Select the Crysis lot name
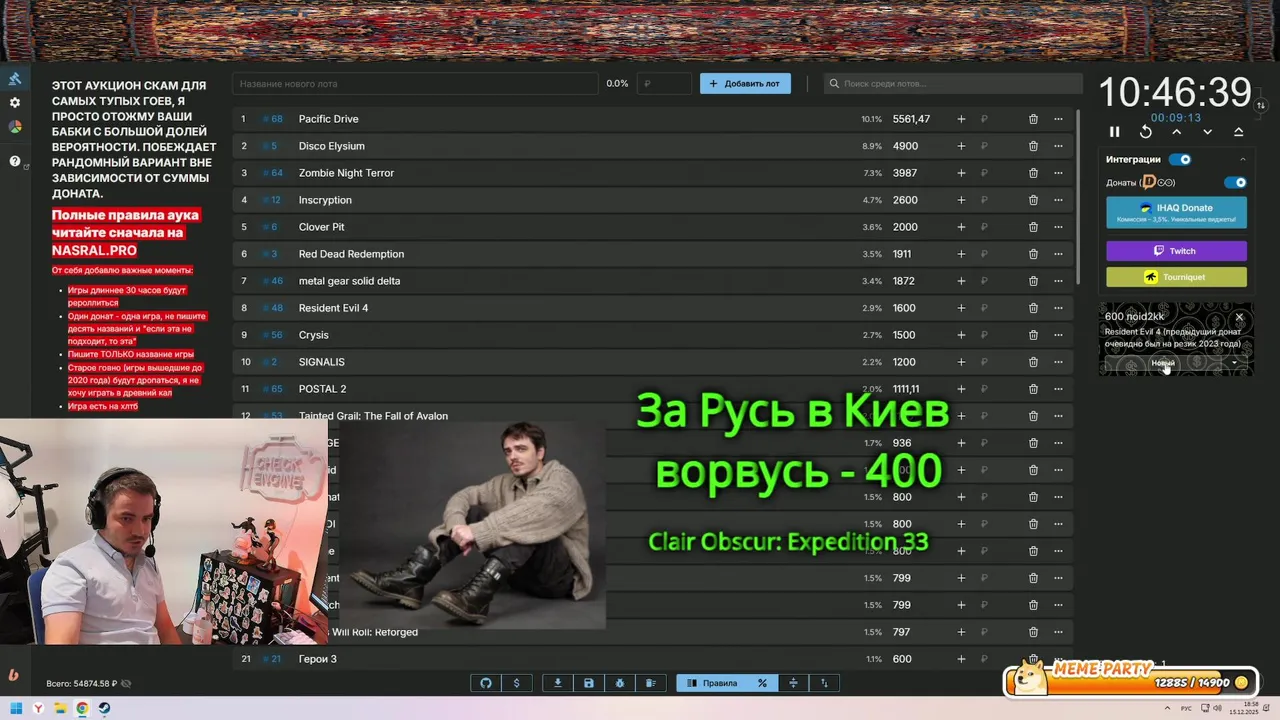1280x720 pixels. click(313, 335)
